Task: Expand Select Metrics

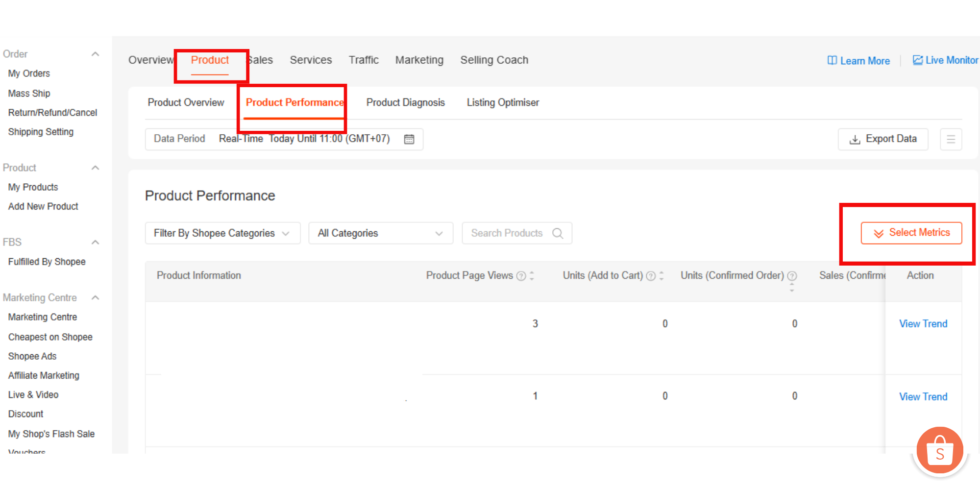Action: [911, 233]
